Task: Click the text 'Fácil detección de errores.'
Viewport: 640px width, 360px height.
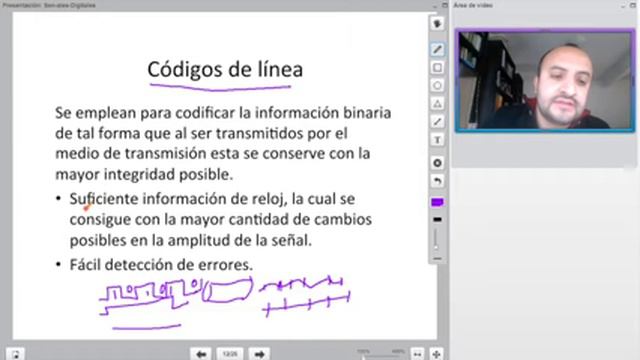Action: point(161,265)
